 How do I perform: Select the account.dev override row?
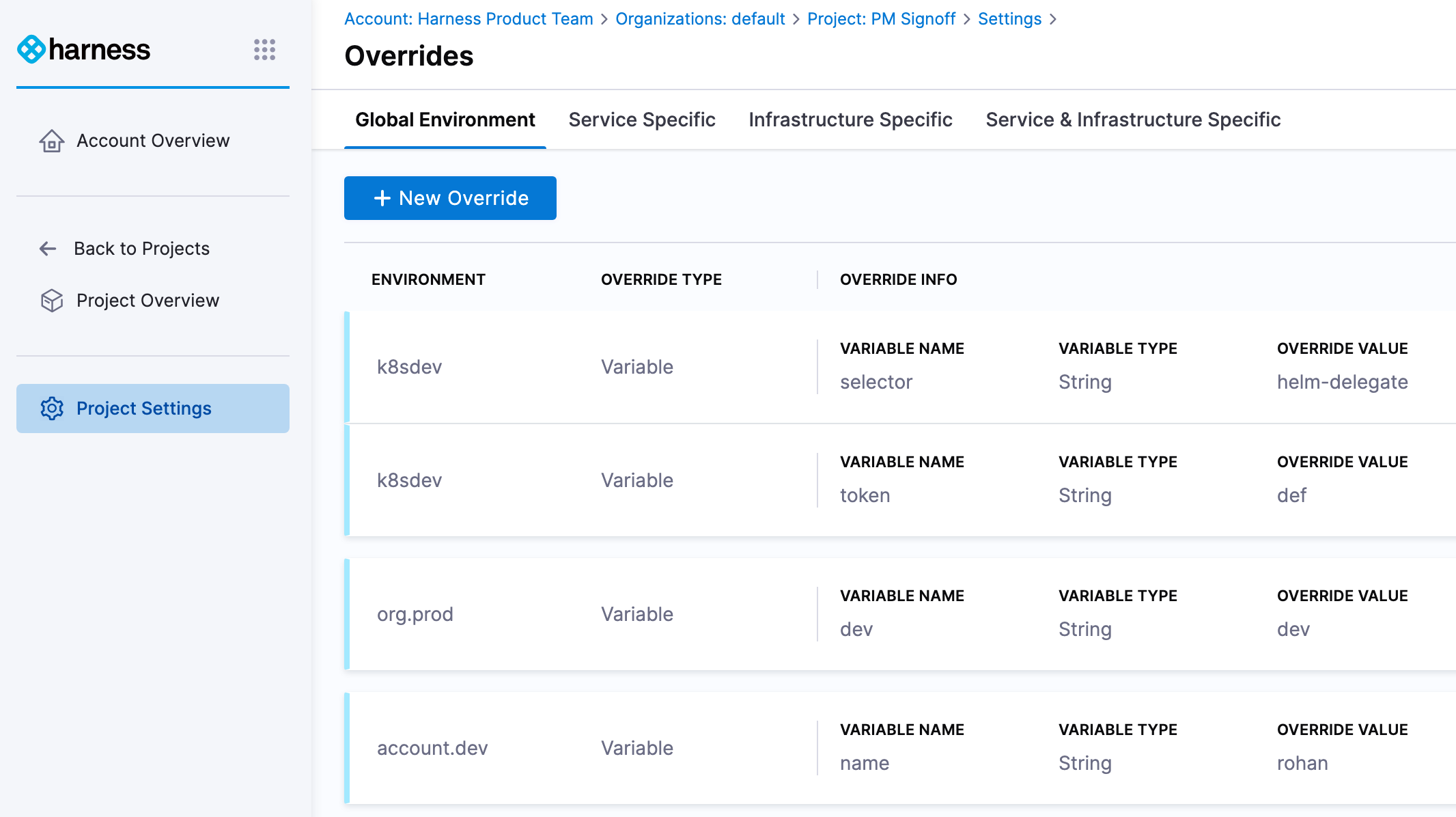432,748
